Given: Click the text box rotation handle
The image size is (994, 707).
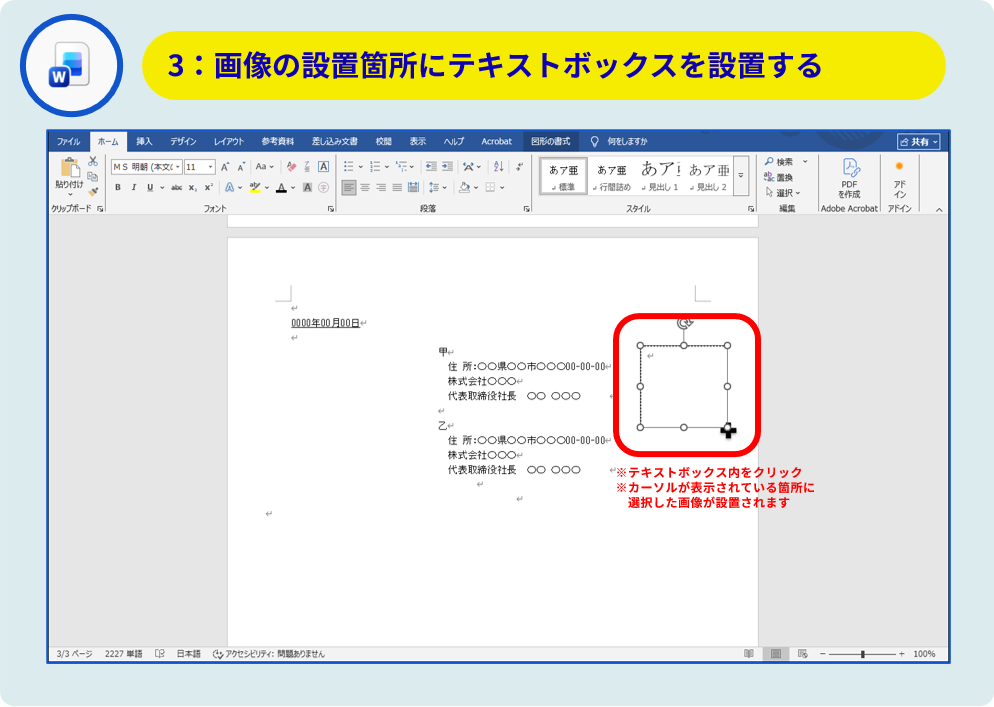Looking at the screenshot, I should pyautogui.click(x=684, y=322).
